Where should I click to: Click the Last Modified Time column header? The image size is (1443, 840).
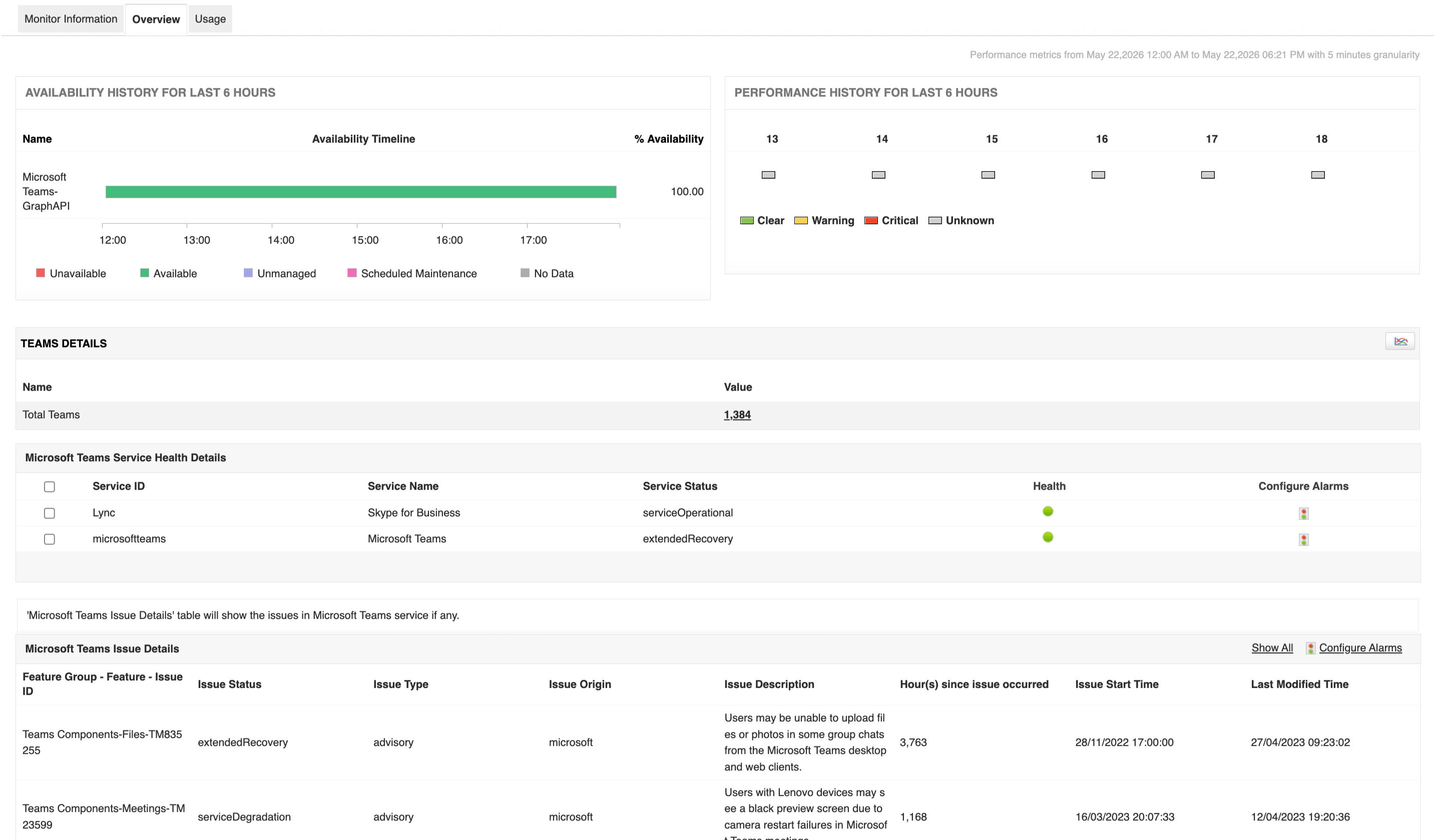[1299, 684]
